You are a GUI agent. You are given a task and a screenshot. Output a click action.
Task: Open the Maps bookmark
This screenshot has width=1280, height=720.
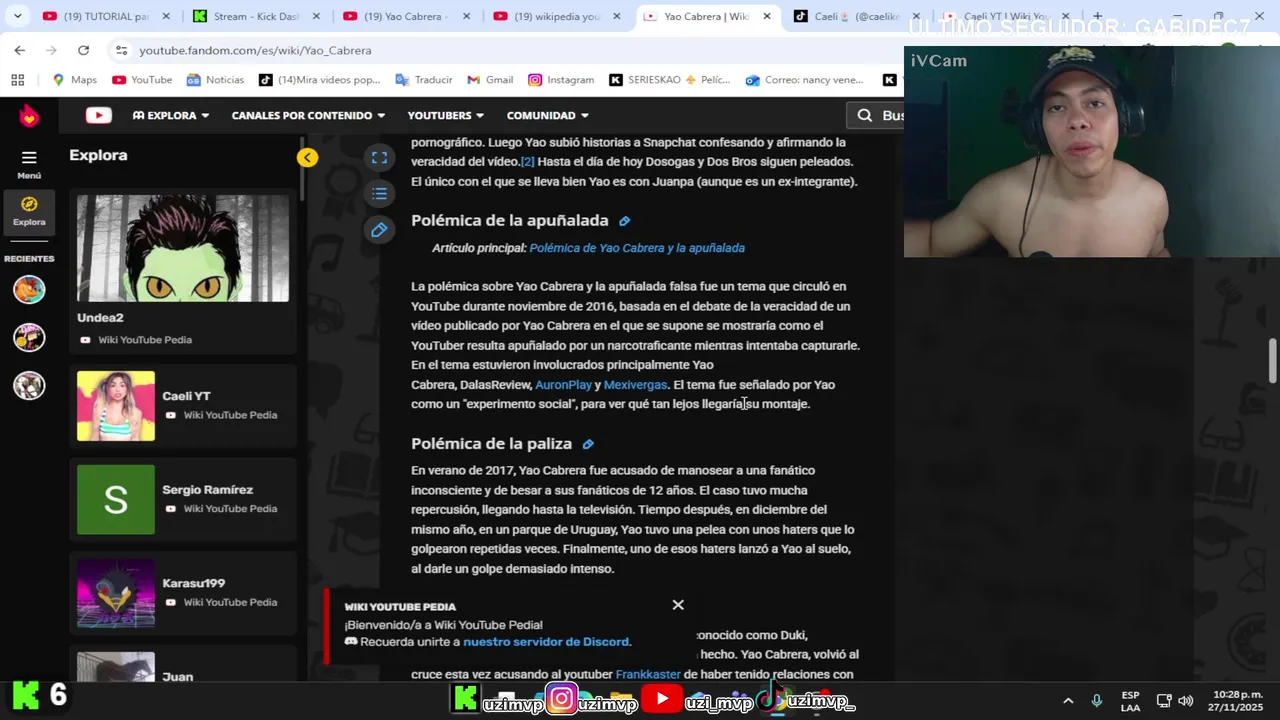point(75,80)
